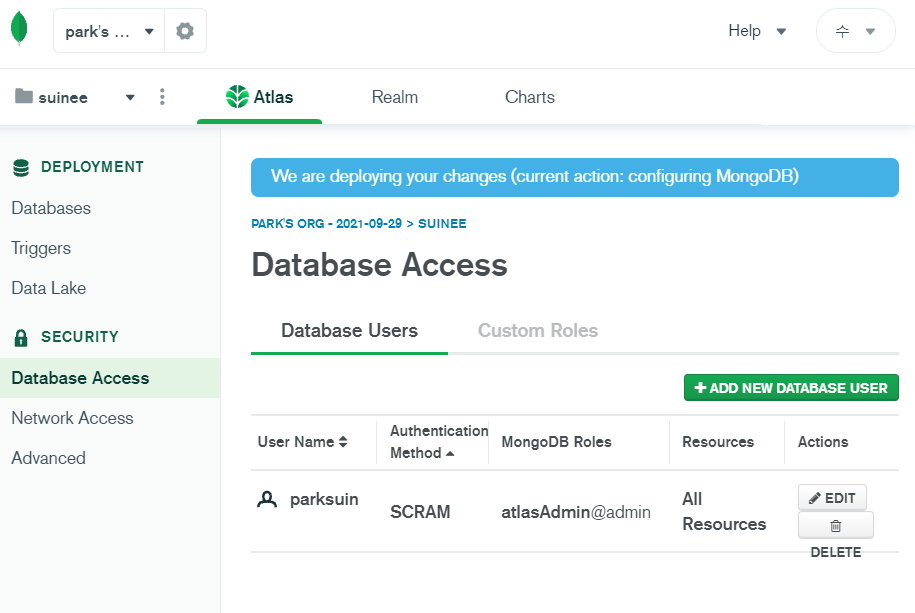Expand the Help menu
This screenshot has height=613, width=915.
click(757, 31)
